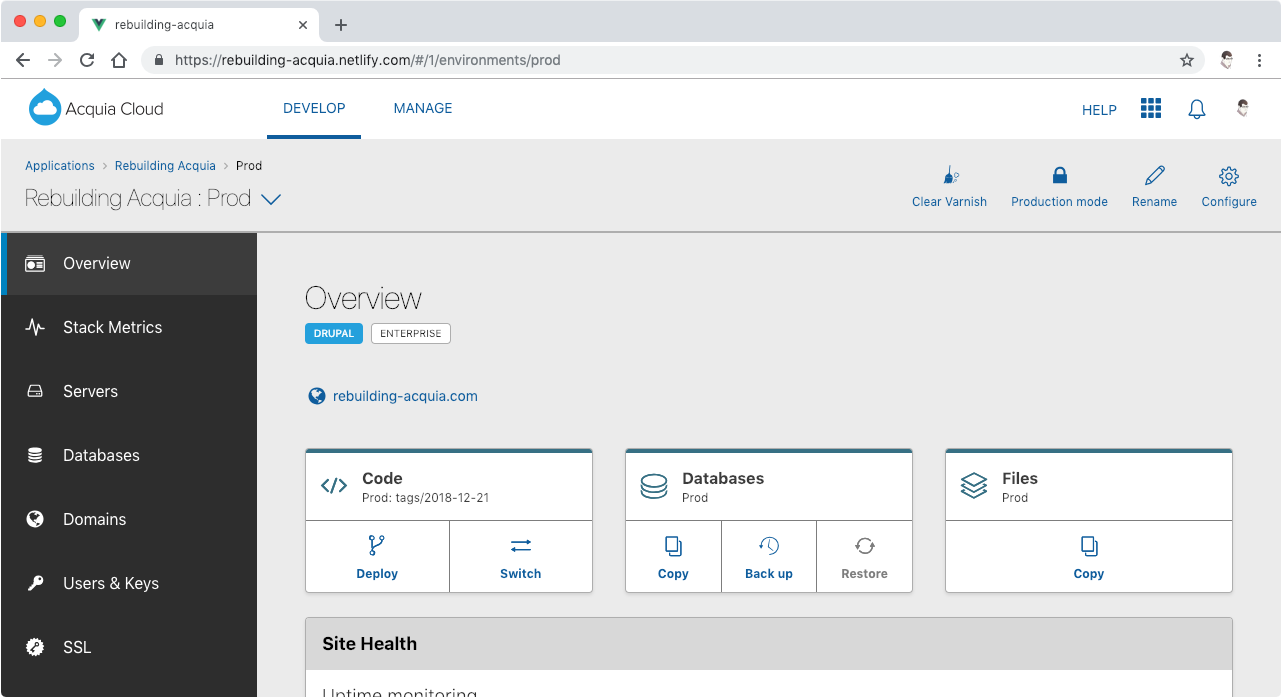Open the apps grid icon
Viewport: 1281px width, 698px height.
tap(1151, 109)
